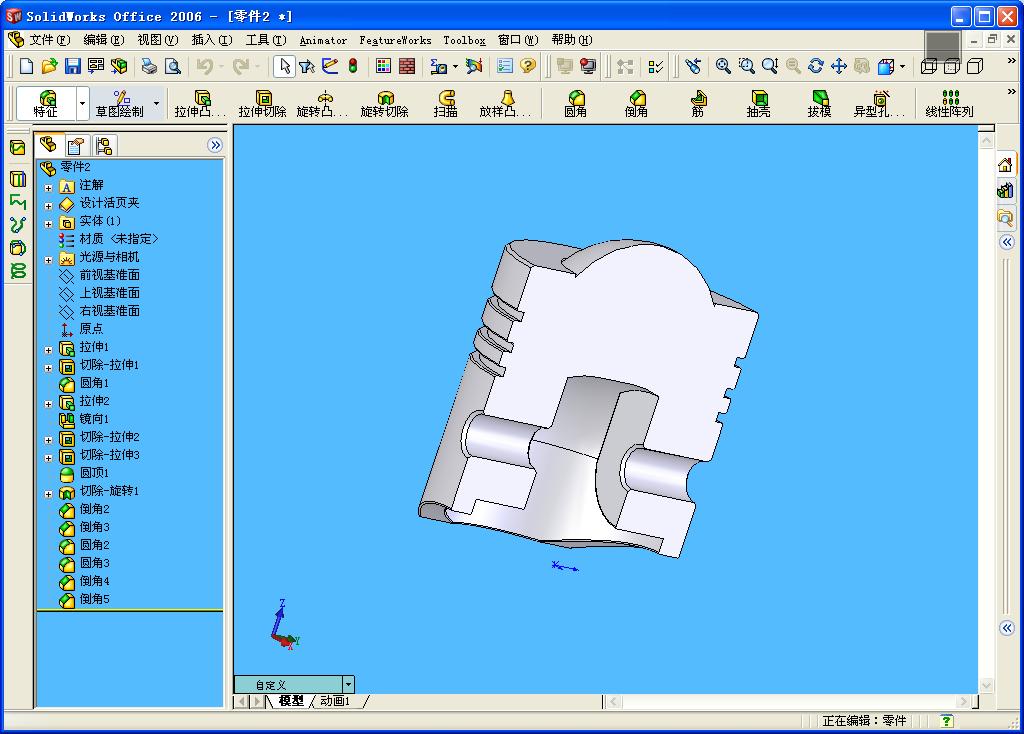Select the 前视基准面 plane in the tree

point(100,275)
